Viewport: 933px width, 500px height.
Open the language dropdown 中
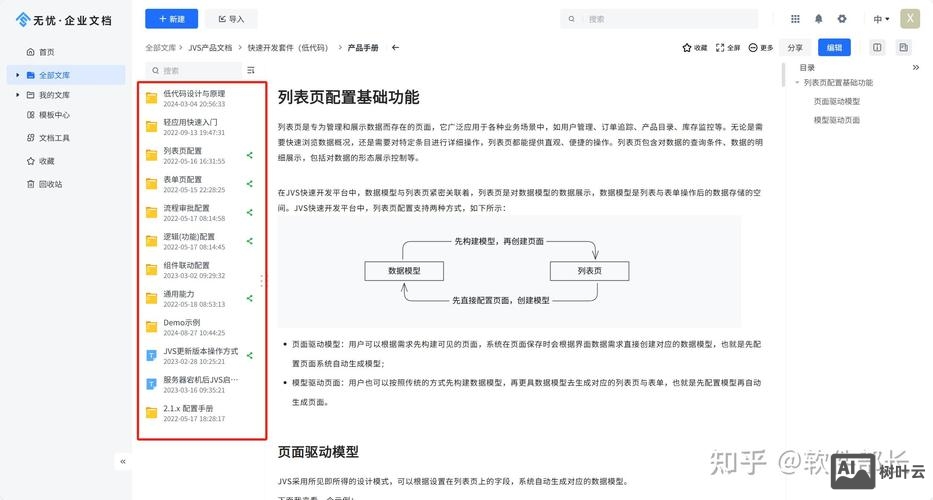click(x=881, y=19)
